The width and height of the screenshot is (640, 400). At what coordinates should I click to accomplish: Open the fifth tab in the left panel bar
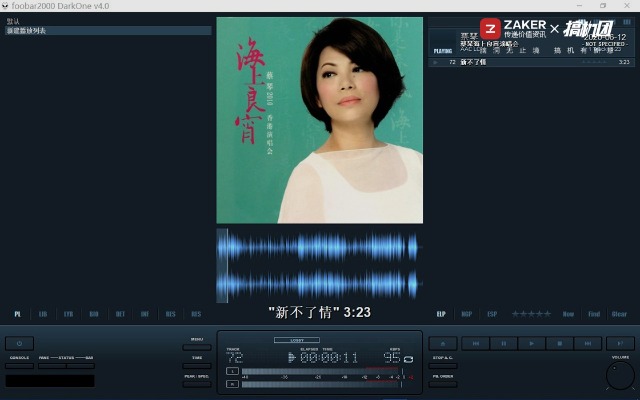(120, 314)
